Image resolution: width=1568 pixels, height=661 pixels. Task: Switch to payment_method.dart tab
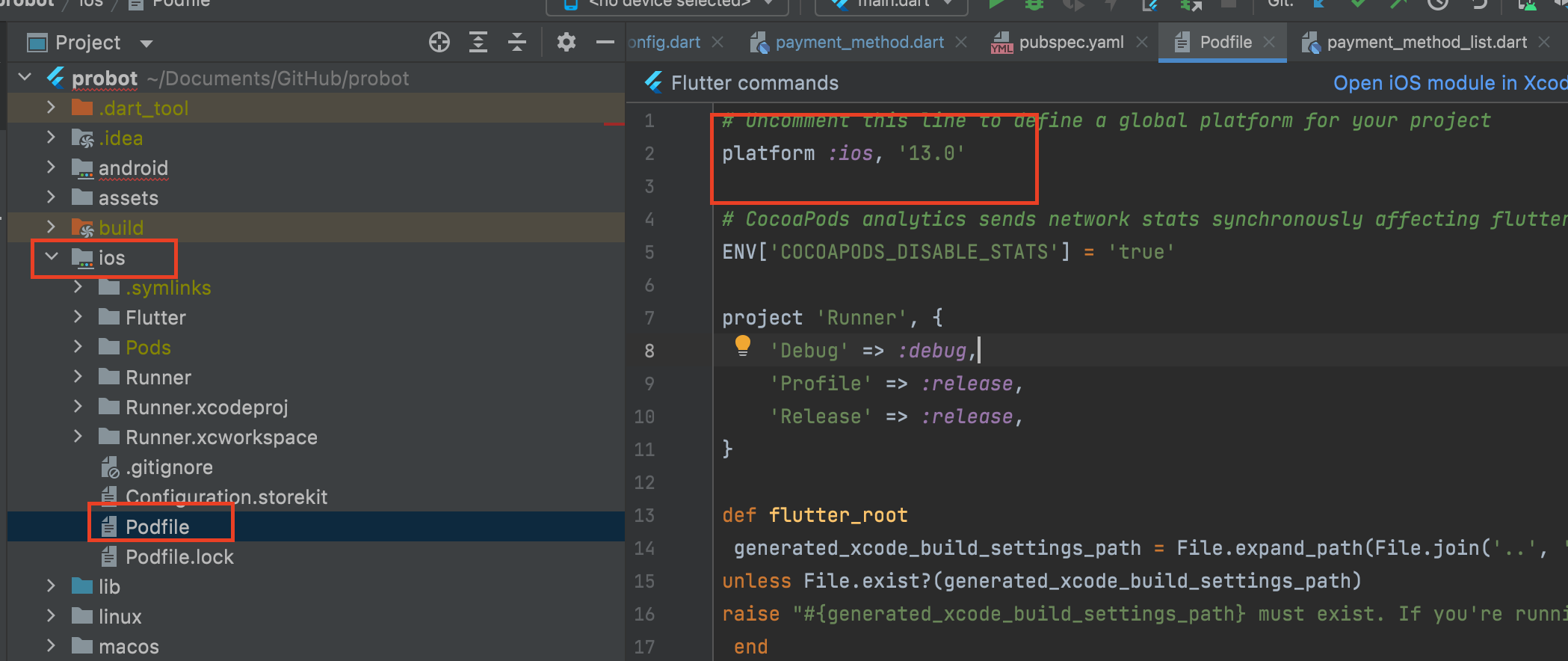click(x=859, y=43)
